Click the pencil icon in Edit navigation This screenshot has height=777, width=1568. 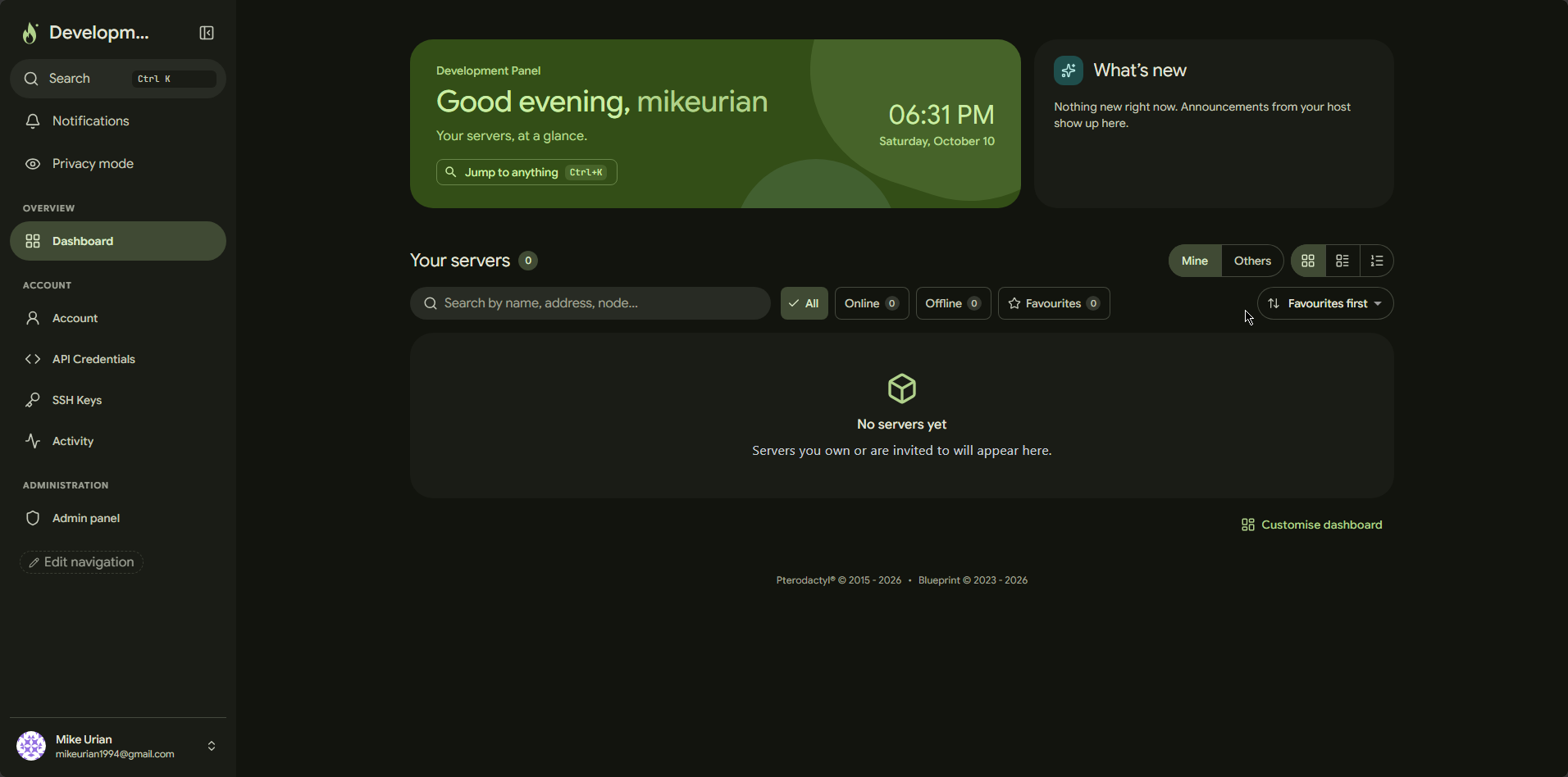[x=34, y=562]
